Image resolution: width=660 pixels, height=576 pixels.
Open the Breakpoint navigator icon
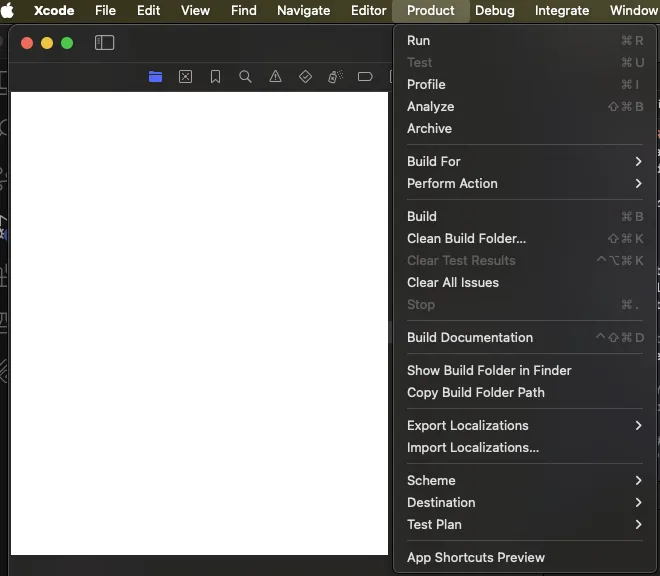365,77
